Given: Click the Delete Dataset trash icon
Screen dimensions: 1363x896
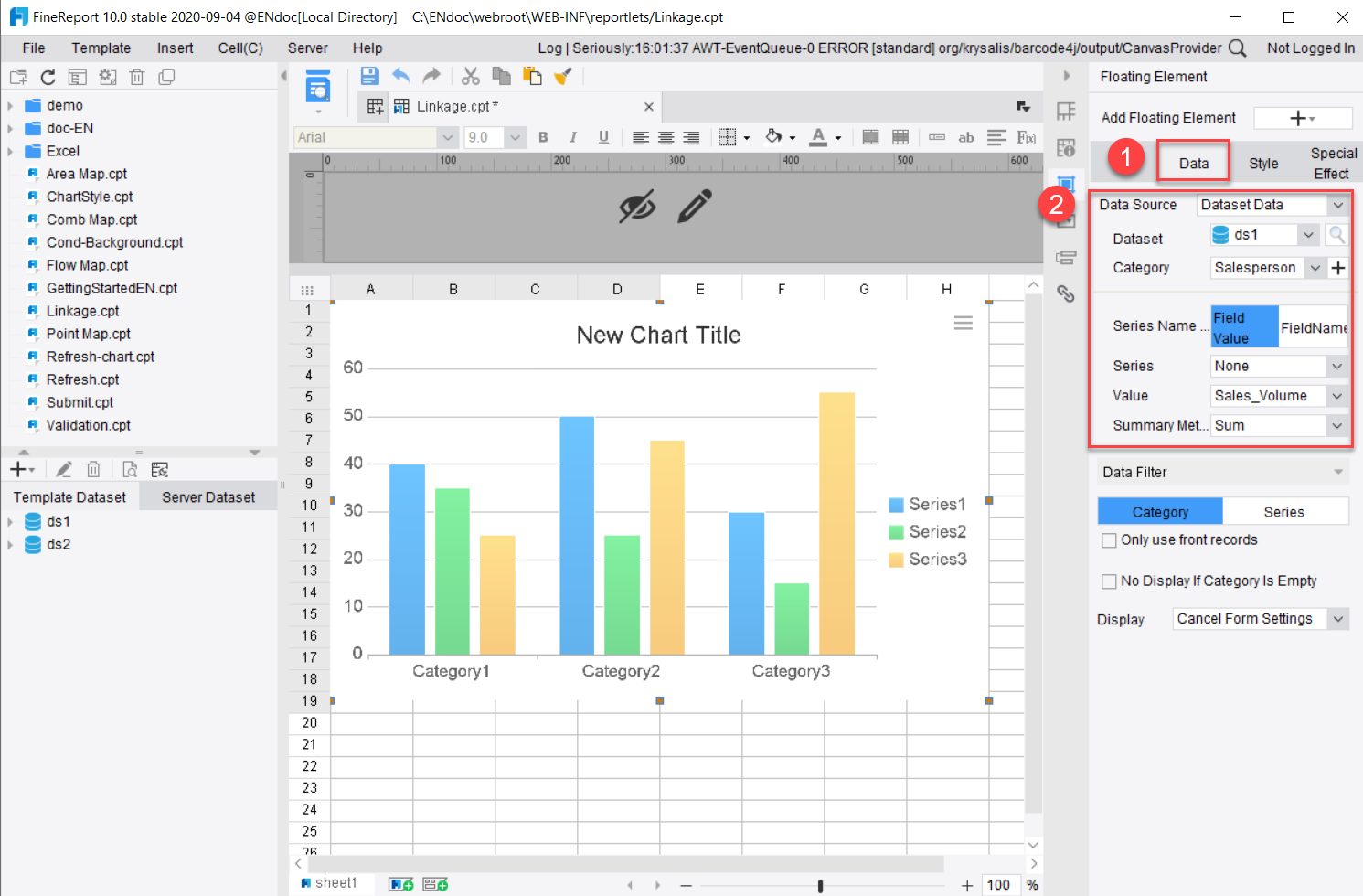Looking at the screenshot, I should [x=93, y=468].
